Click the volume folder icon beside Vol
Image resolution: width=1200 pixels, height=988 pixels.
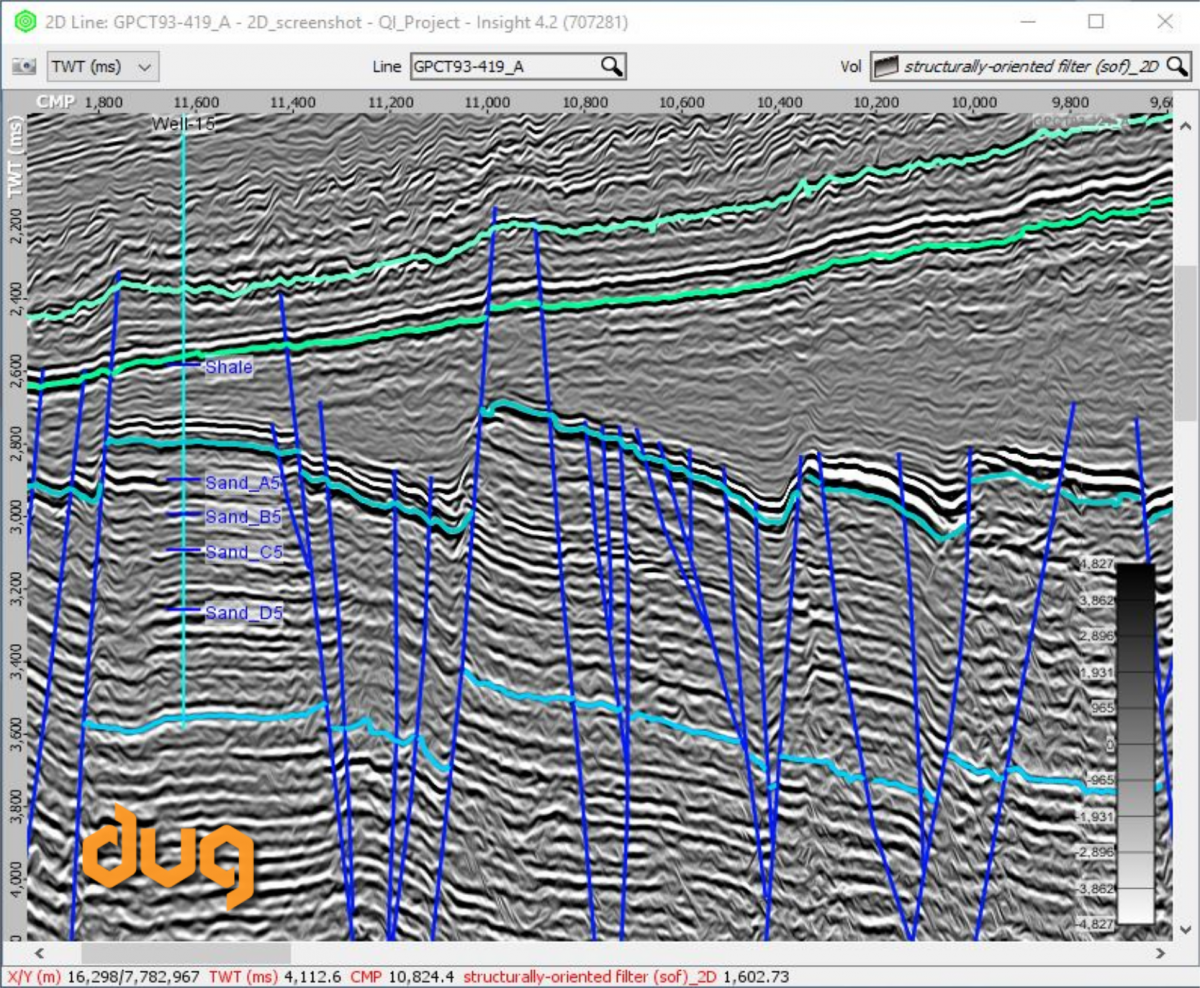(x=883, y=67)
